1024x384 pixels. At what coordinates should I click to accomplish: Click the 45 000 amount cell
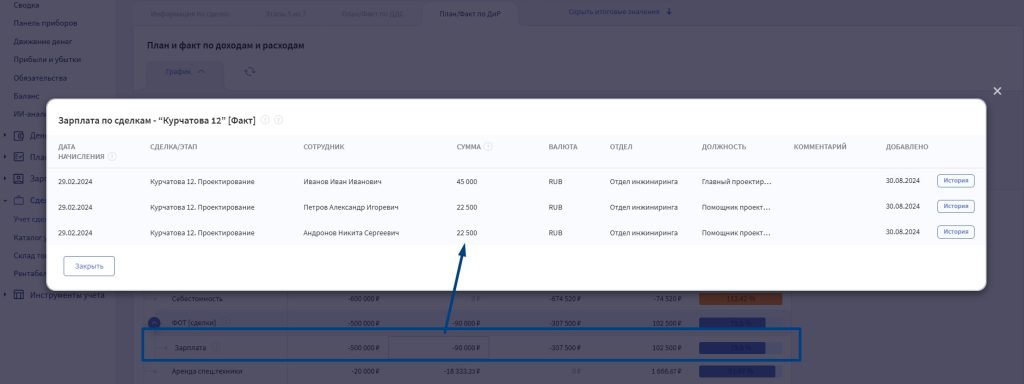467,182
